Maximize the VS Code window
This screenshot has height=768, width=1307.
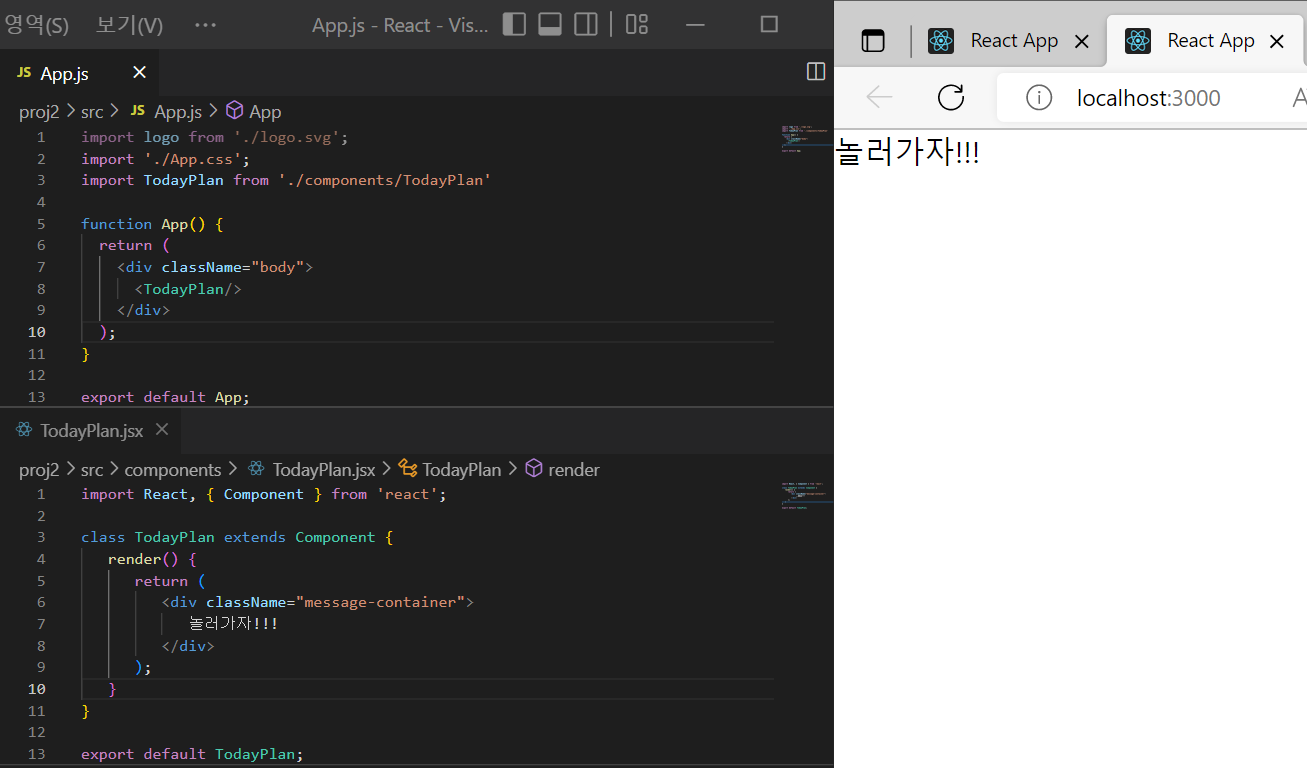pos(769,25)
